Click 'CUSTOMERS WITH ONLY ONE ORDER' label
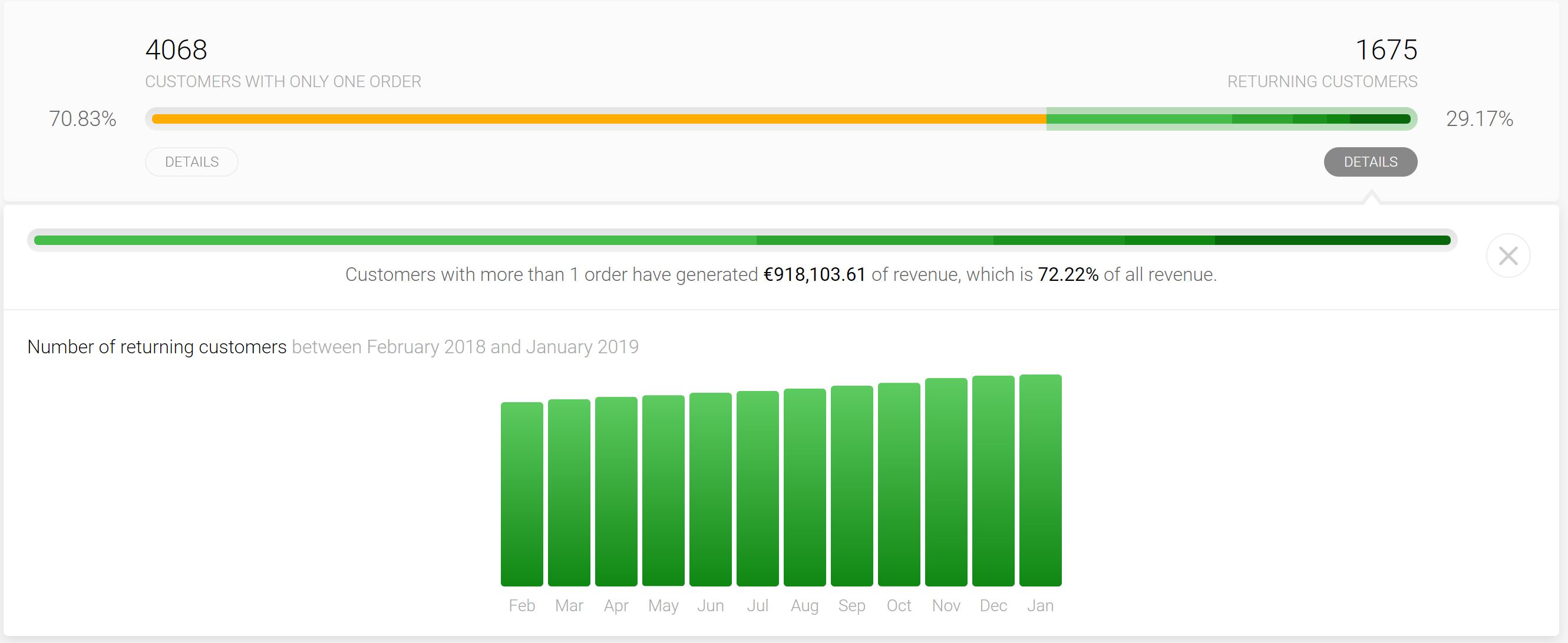The image size is (1568, 643). [x=283, y=81]
